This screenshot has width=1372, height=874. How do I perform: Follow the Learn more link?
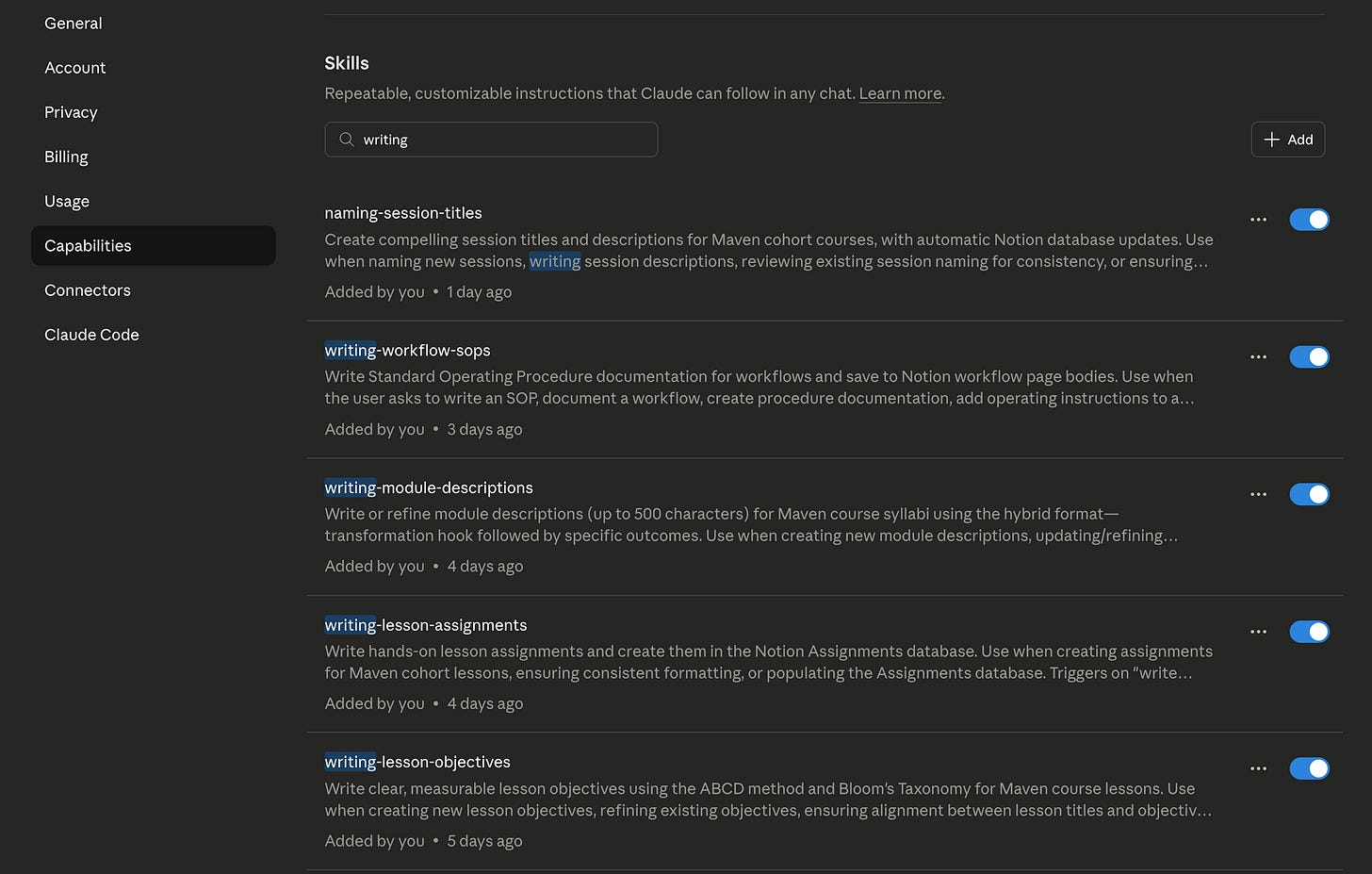[900, 93]
